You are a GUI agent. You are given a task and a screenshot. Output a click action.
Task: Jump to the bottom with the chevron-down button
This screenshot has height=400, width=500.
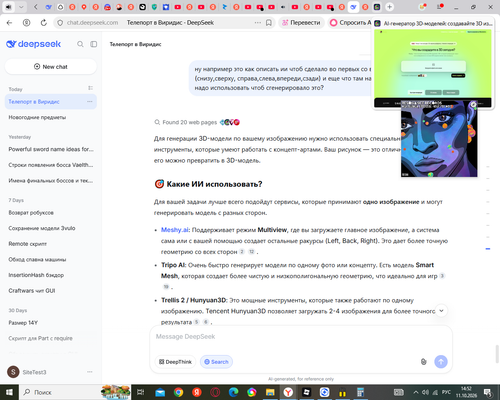(441, 311)
